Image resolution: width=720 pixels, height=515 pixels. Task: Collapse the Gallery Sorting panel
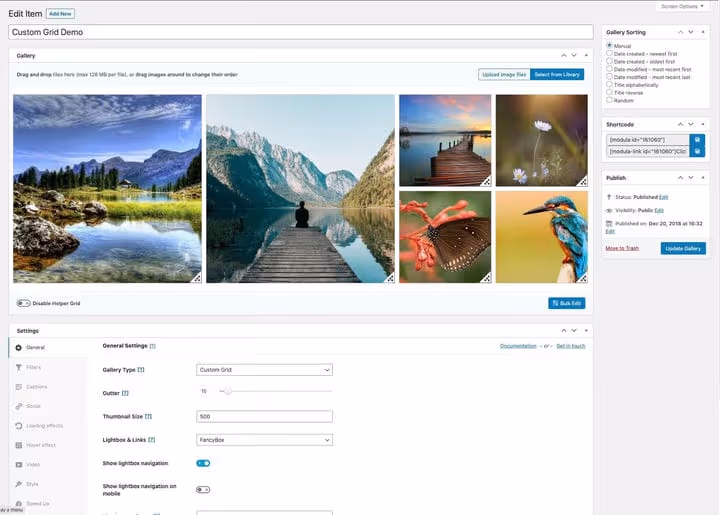coord(703,32)
